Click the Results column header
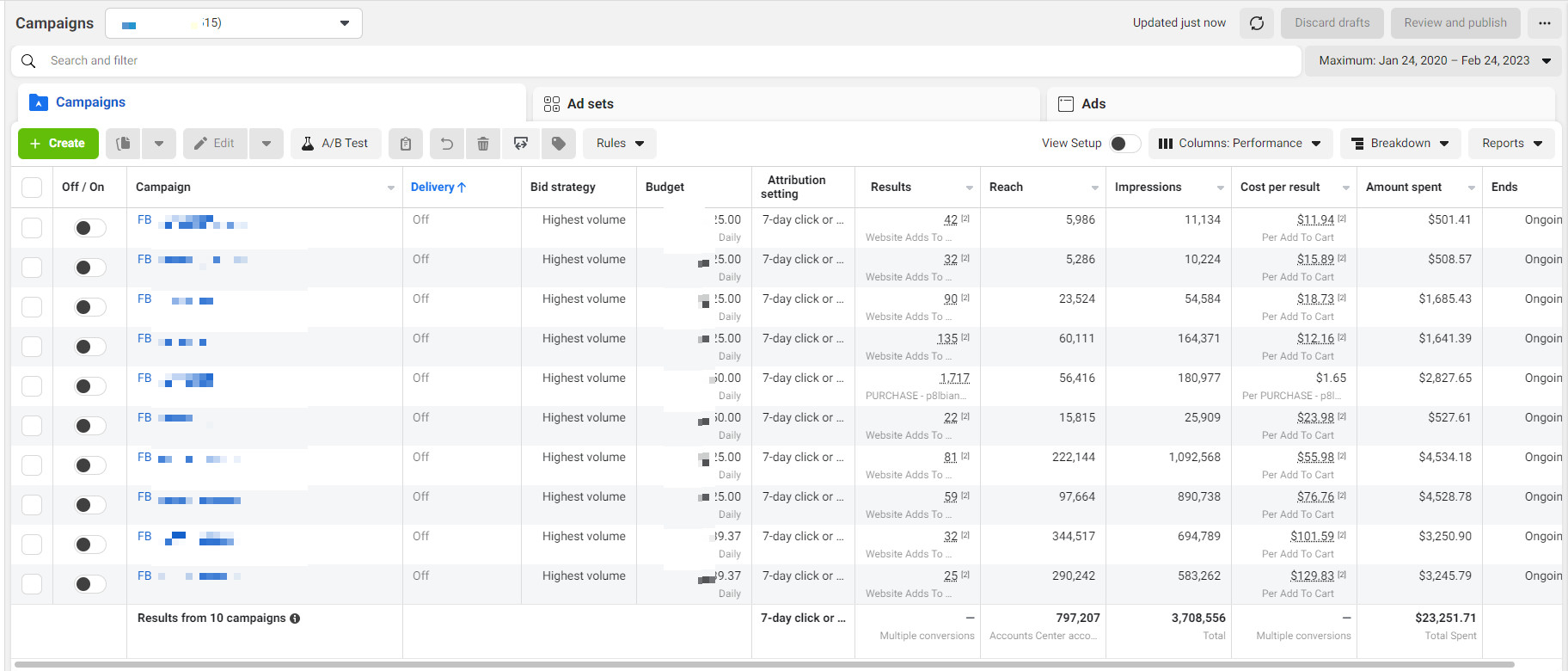This screenshot has width=1568, height=671. point(891,188)
